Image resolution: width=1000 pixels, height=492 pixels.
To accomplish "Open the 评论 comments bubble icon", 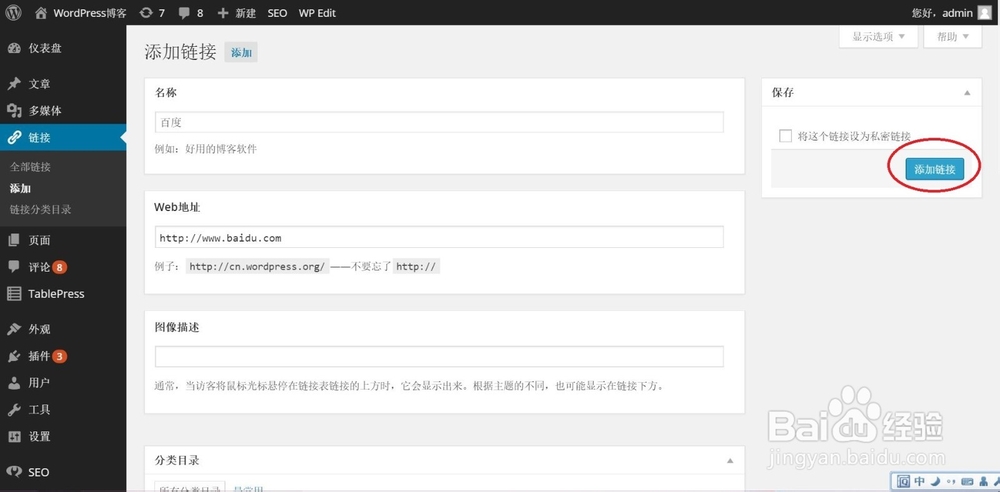I will [x=14, y=267].
